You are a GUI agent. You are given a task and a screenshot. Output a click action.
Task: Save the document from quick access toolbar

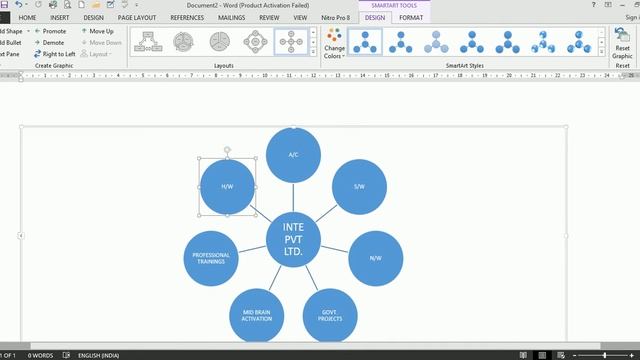[x=4, y=5]
